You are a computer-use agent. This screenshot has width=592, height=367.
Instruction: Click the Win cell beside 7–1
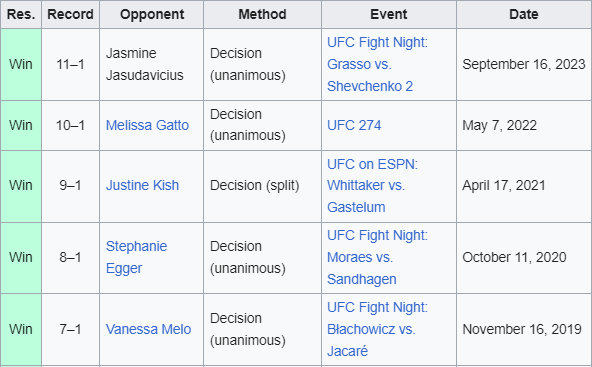[x=21, y=330]
